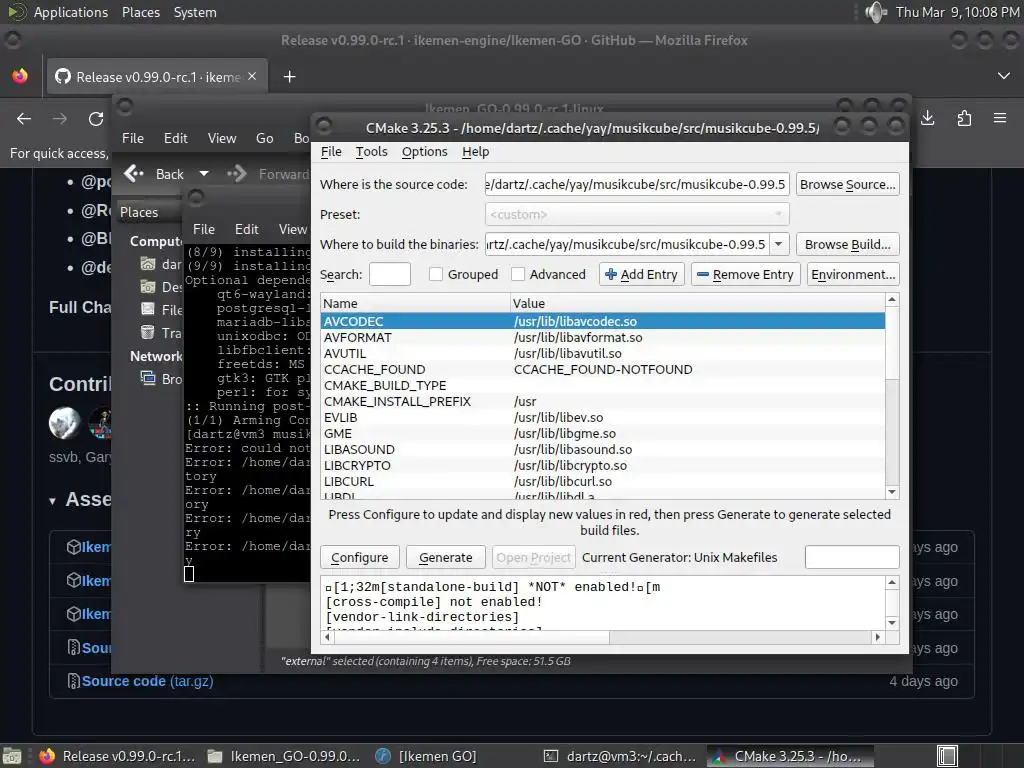Click the Add Entry button in CMake
The image size is (1024, 768).
641,274
